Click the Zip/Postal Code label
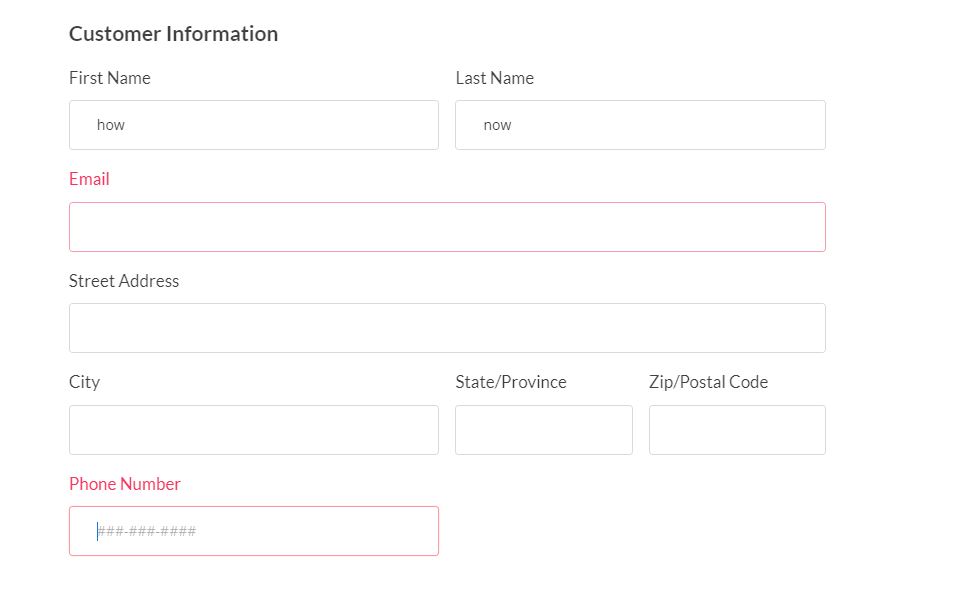Viewport: 960px width, 591px height. (x=708, y=382)
